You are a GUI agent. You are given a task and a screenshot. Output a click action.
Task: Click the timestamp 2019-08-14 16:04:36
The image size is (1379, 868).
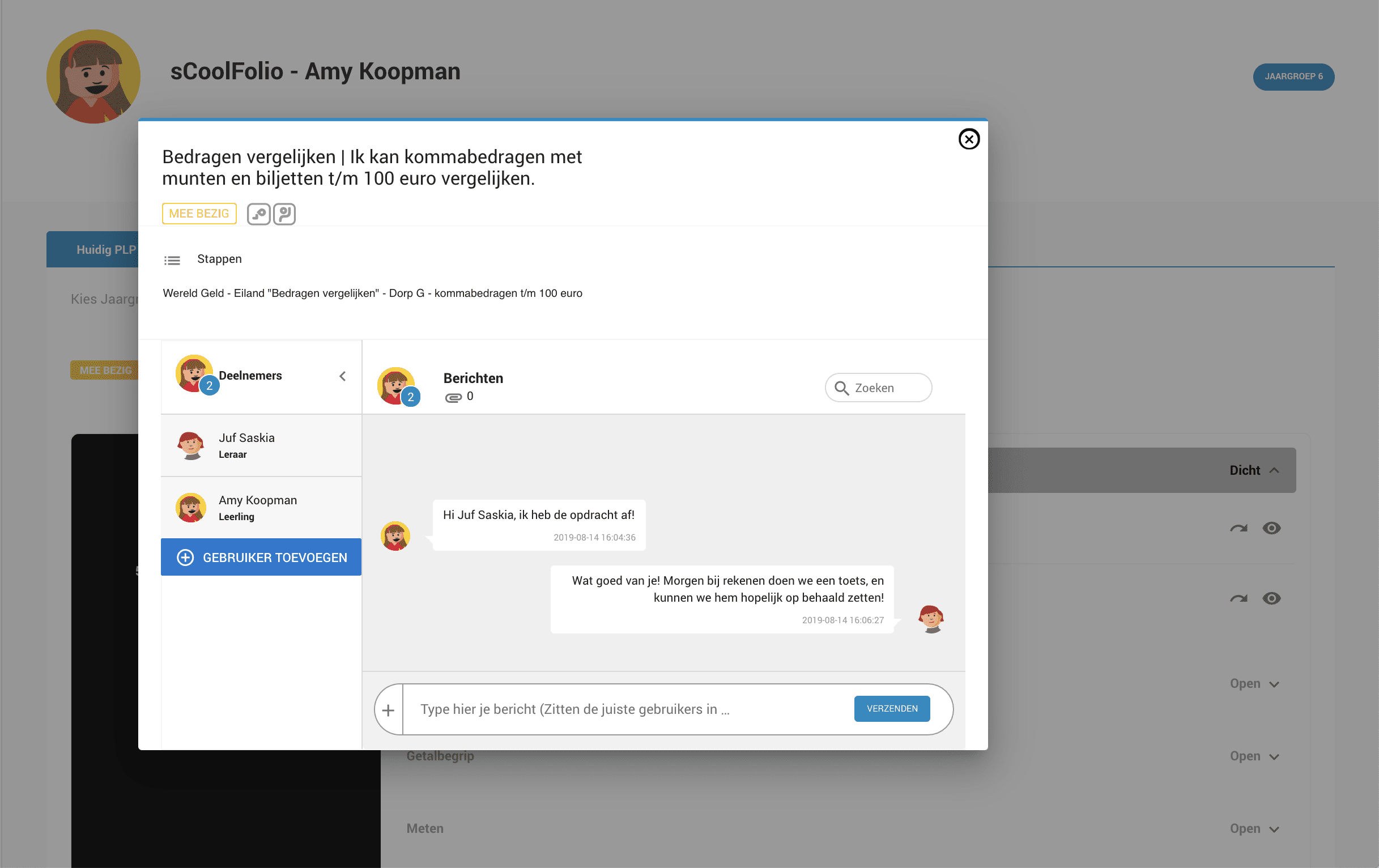click(x=594, y=538)
